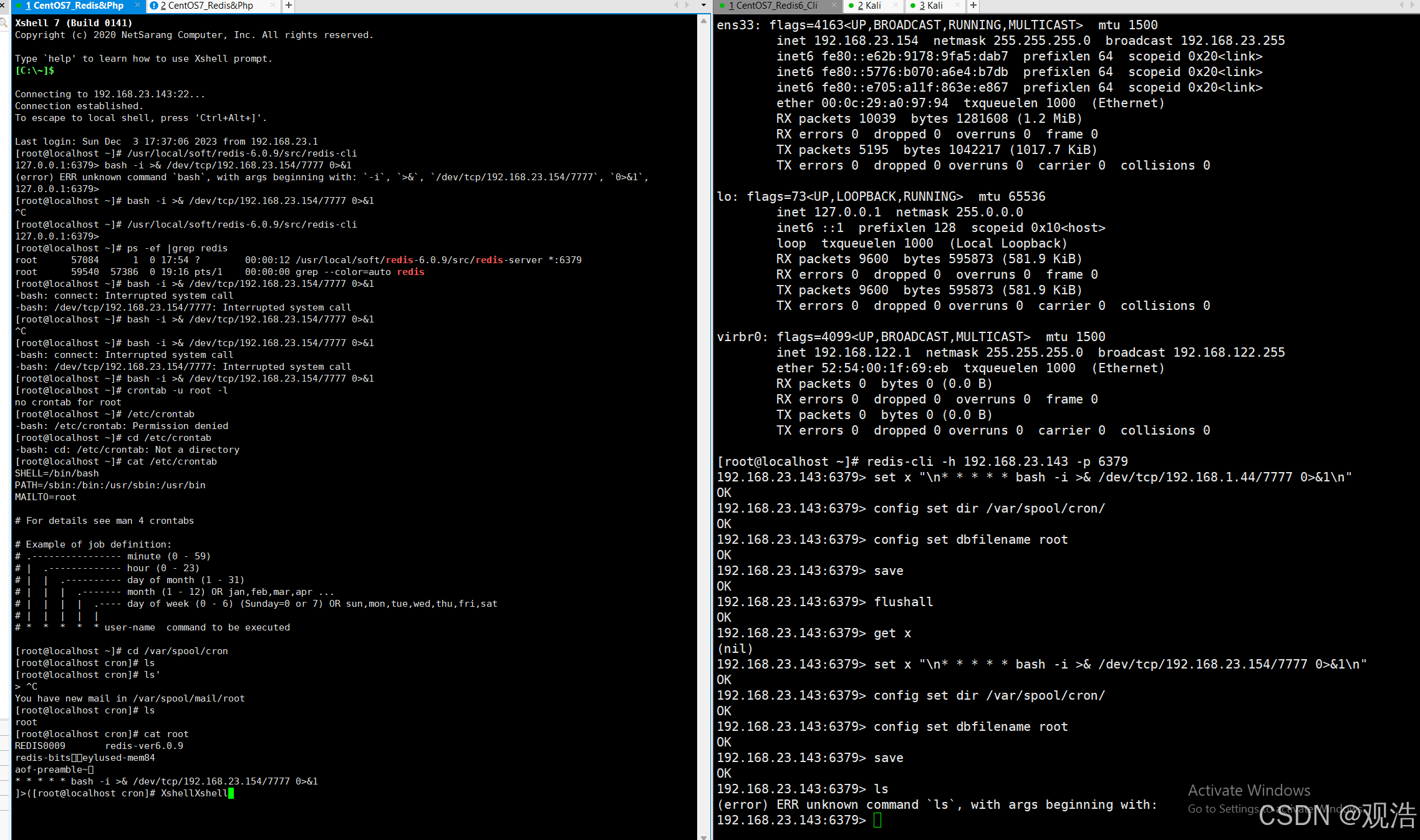Open the 3 Kali session tab
This screenshot has height=840, width=1420.
[x=930, y=6]
